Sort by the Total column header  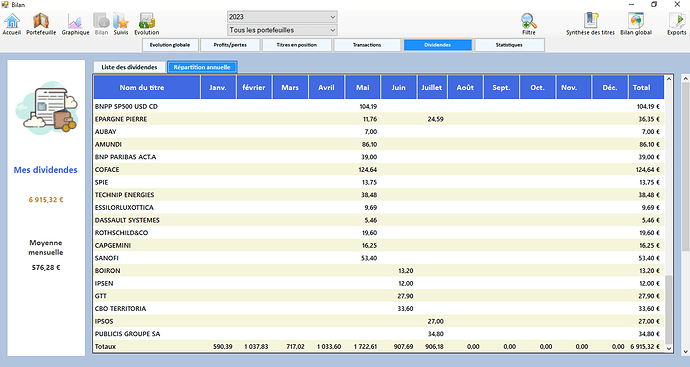[646, 87]
